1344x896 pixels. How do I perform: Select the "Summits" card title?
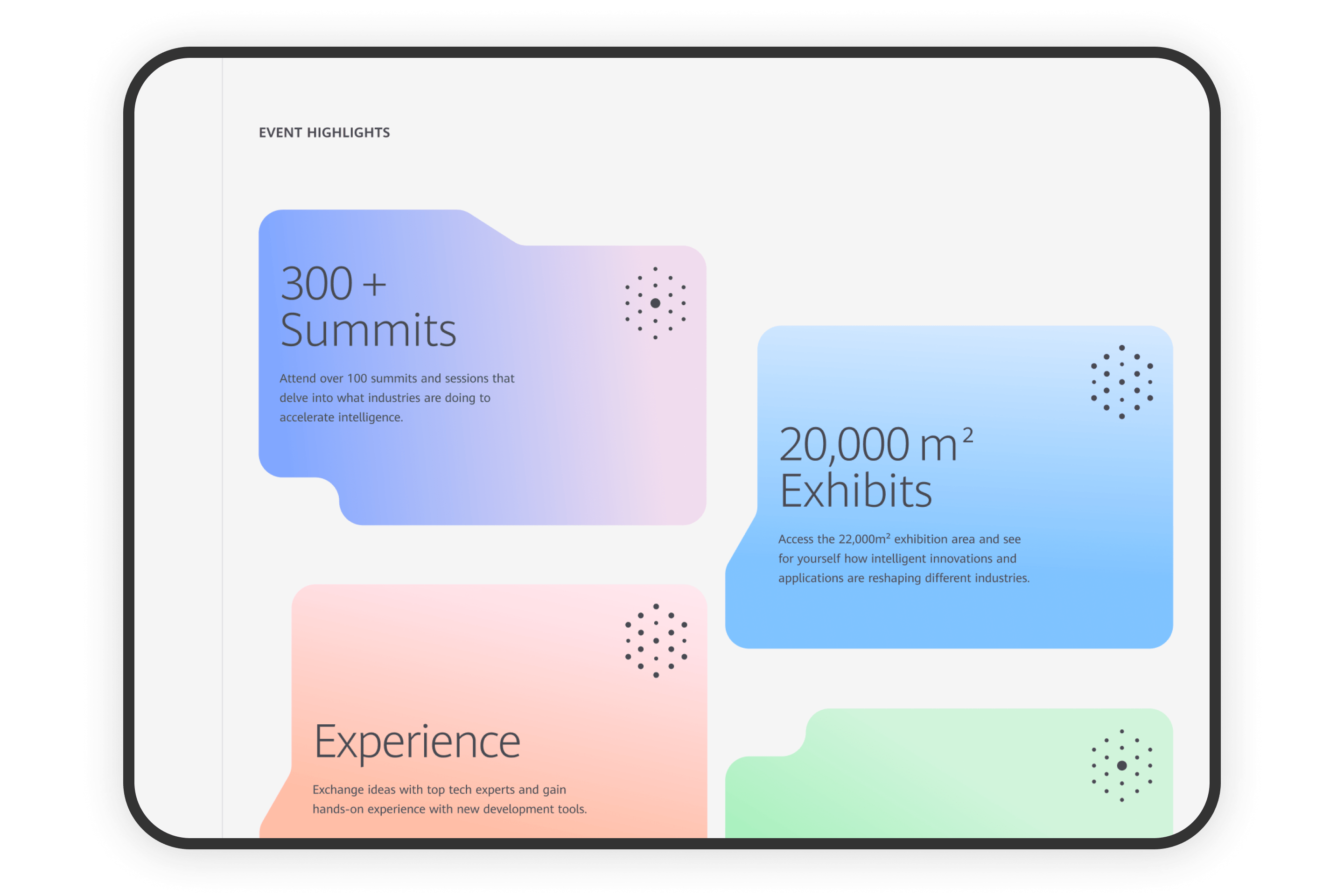[368, 330]
